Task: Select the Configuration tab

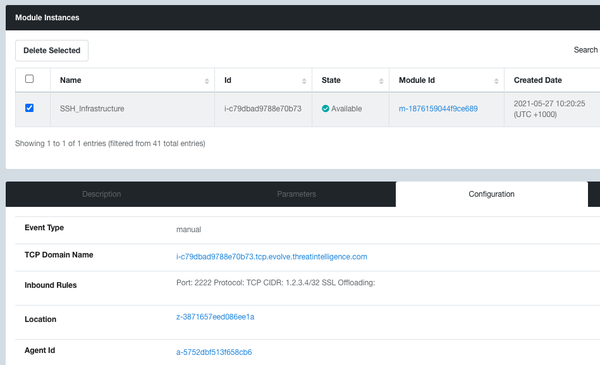Action: click(x=492, y=194)
